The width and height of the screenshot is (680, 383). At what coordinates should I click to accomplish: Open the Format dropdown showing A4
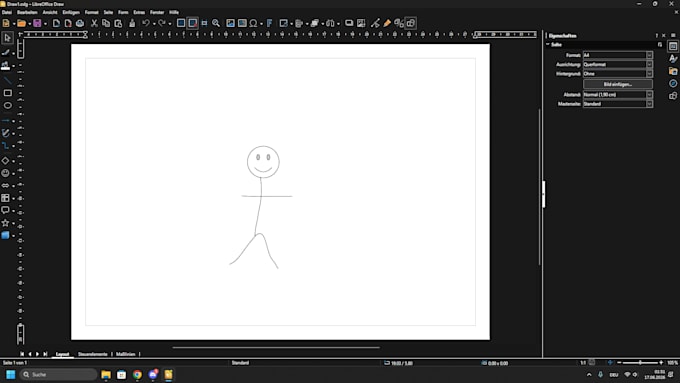point(618,55)
